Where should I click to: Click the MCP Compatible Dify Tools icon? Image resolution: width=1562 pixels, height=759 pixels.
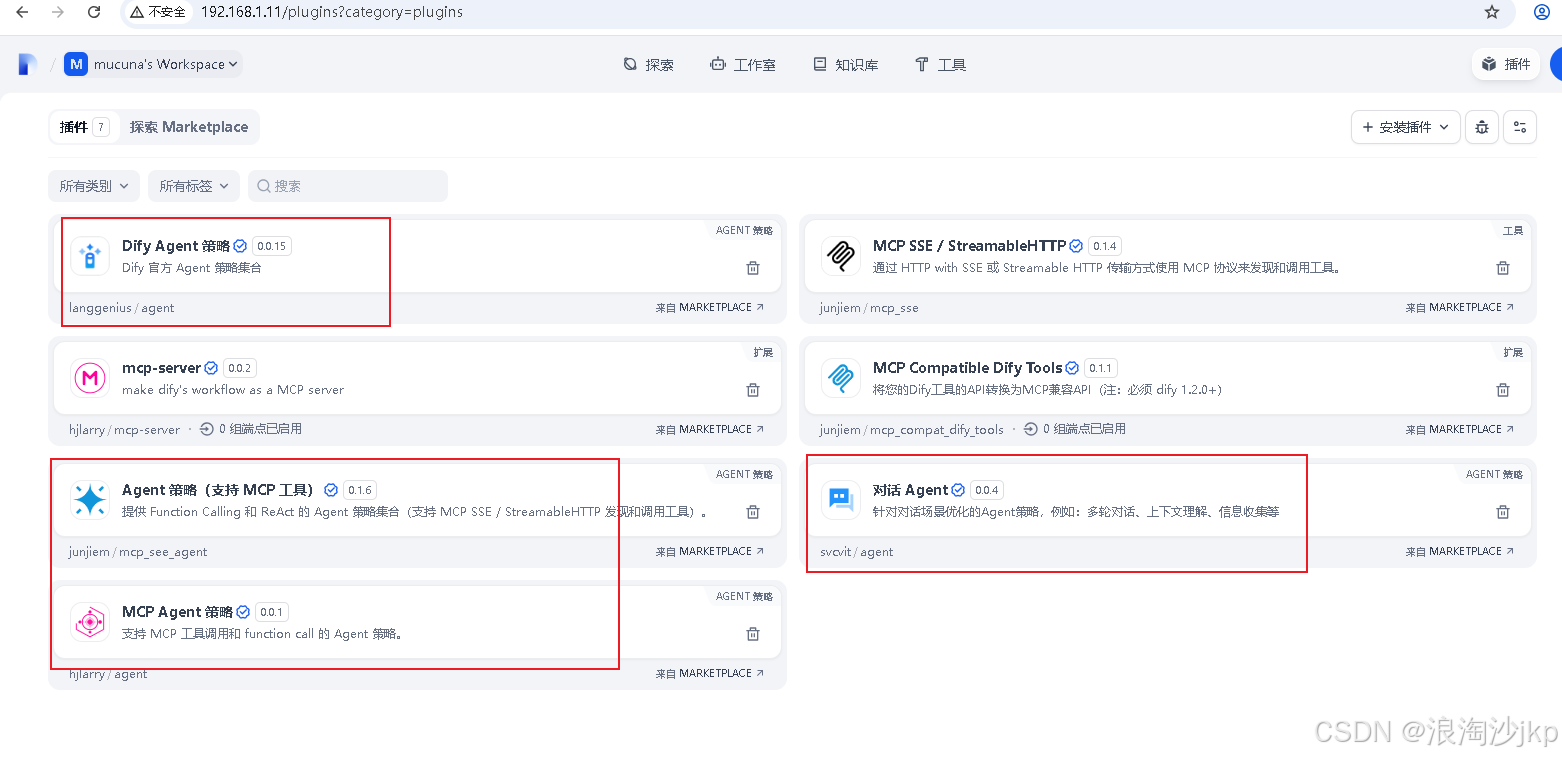point(841,378)
